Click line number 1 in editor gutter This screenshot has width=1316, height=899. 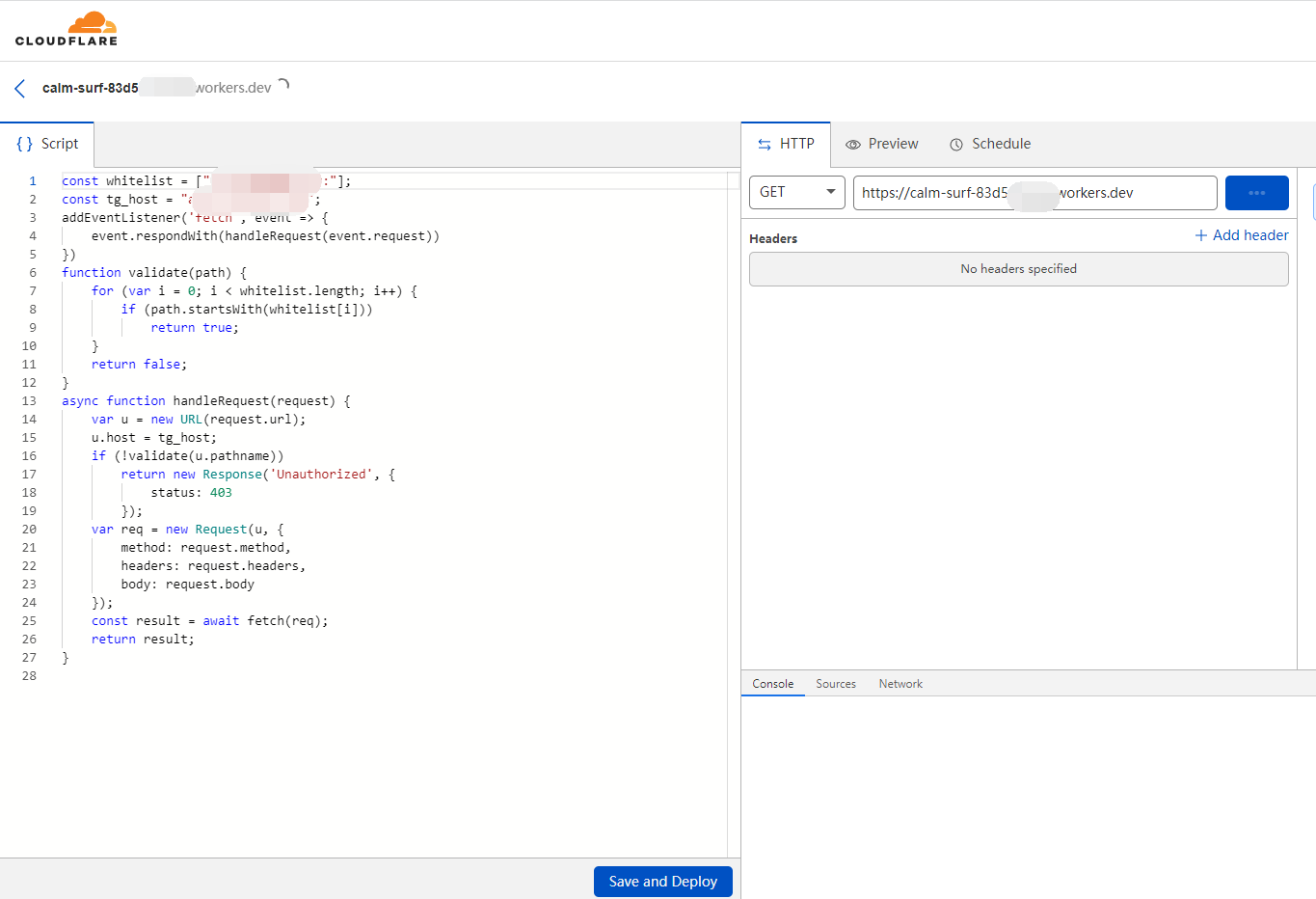(x=32, y=181)
